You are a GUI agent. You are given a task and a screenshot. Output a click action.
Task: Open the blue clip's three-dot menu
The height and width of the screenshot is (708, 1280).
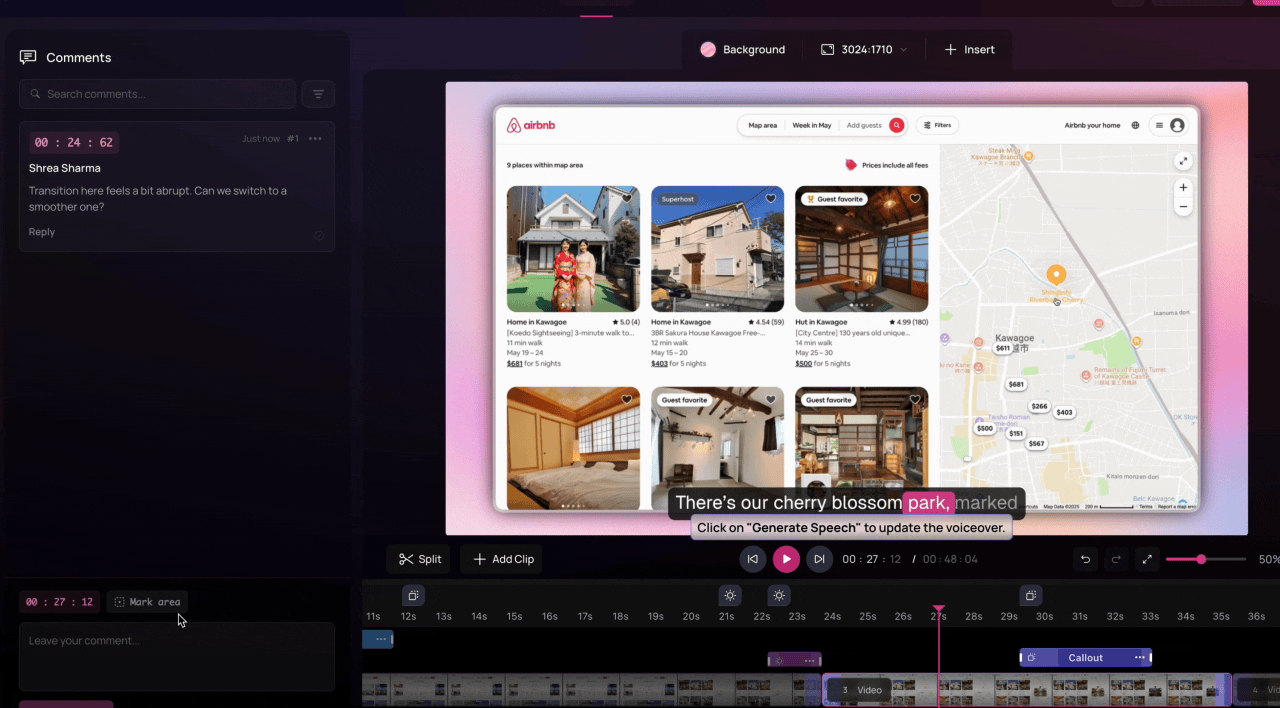[380, 638]
